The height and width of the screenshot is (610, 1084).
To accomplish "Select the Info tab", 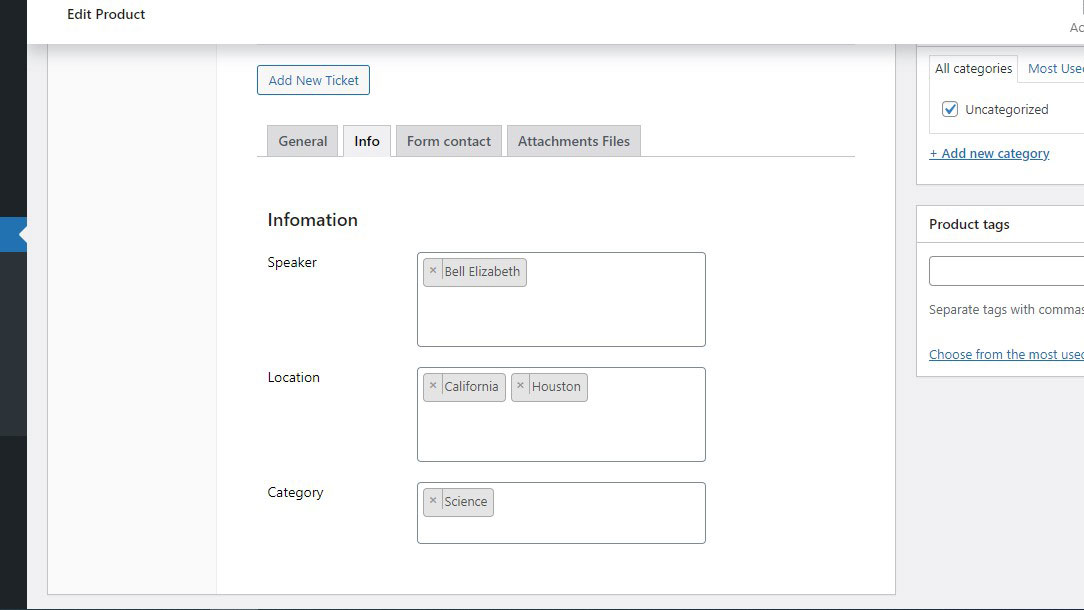I will tap(367, 141).
